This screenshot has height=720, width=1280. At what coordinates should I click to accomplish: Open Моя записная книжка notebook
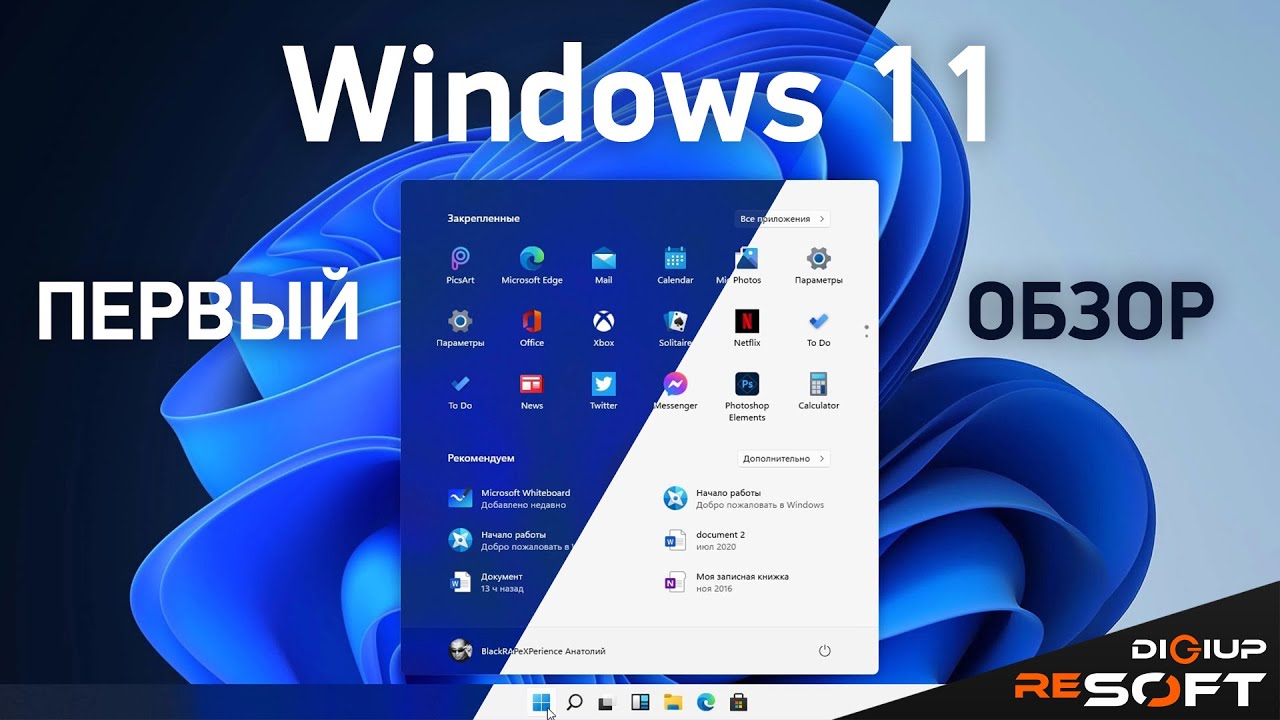727,582
